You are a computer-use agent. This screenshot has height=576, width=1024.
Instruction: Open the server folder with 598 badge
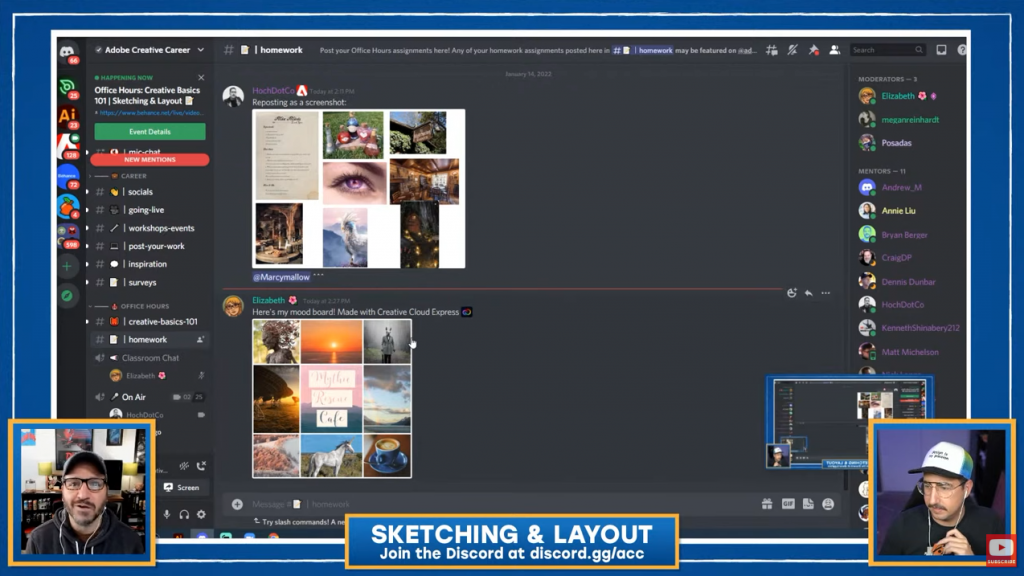67,236
